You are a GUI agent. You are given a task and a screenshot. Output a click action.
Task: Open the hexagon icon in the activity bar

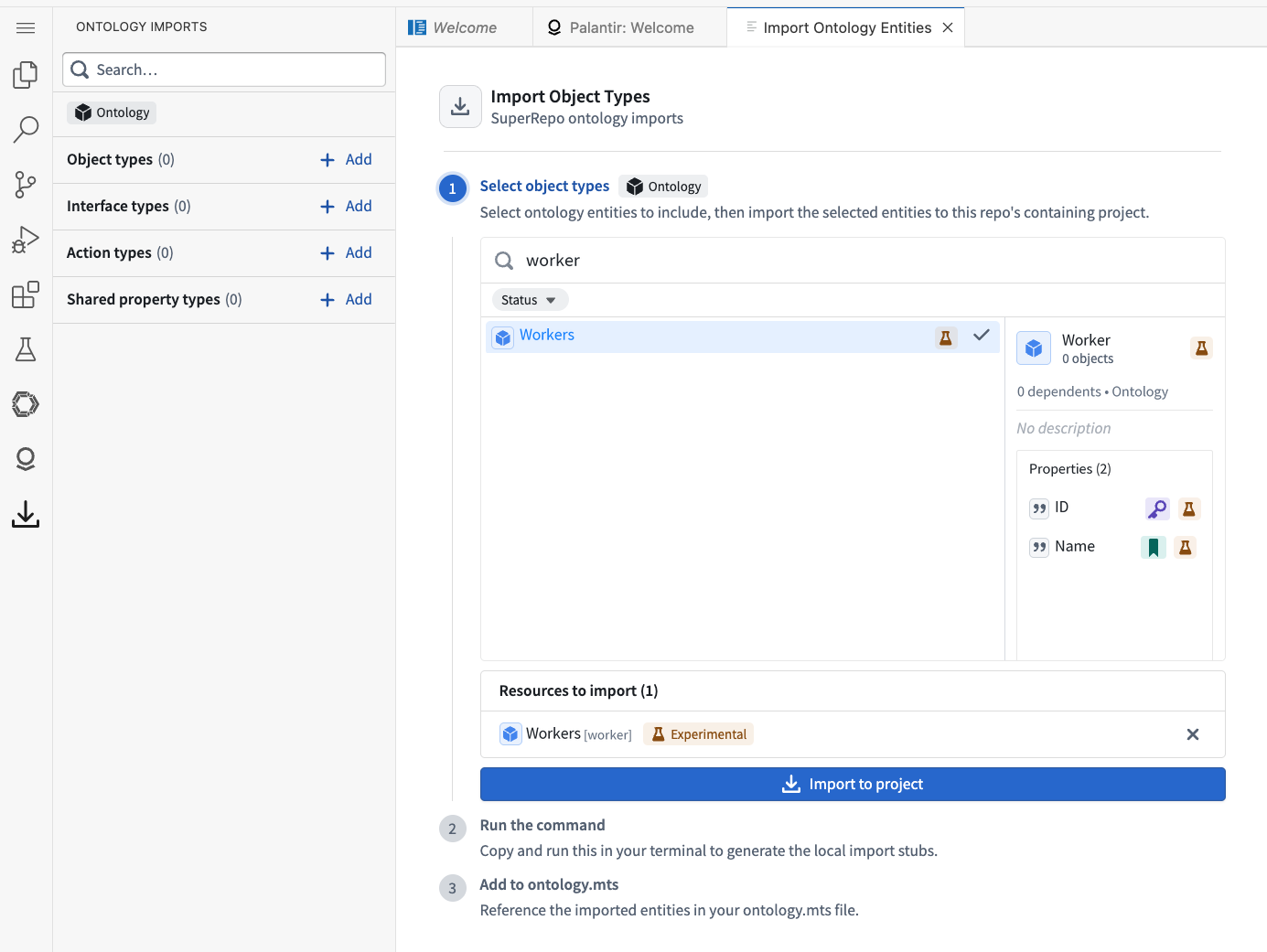[x=26, y=404]
